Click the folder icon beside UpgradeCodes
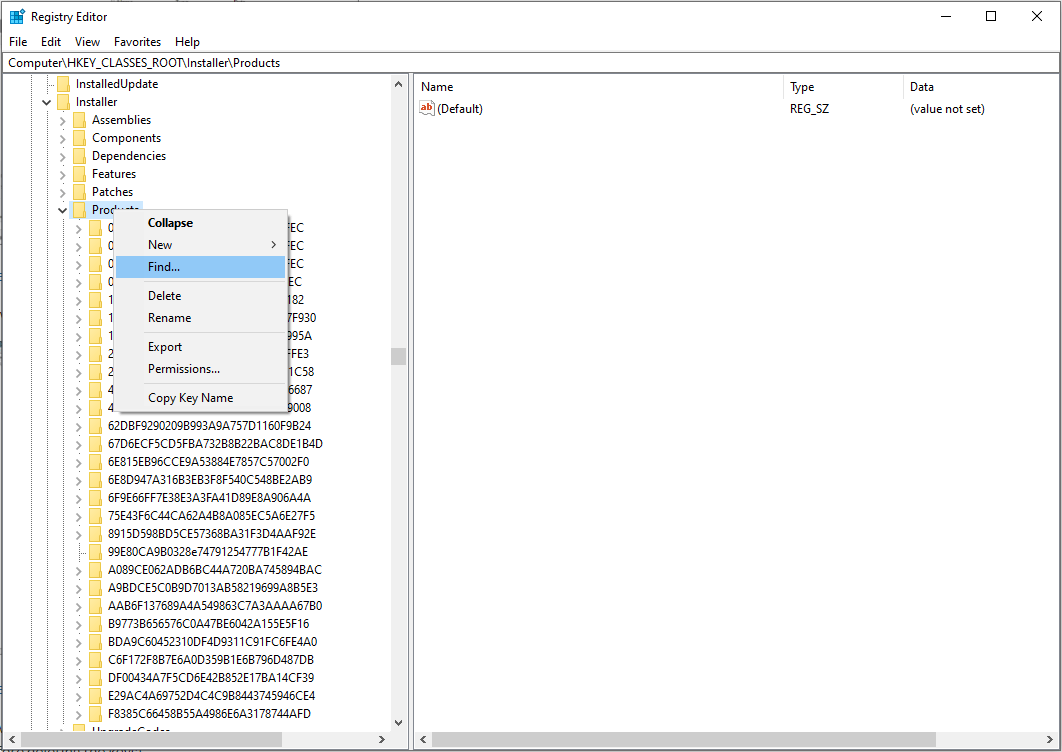 click(x=80, y=731)
